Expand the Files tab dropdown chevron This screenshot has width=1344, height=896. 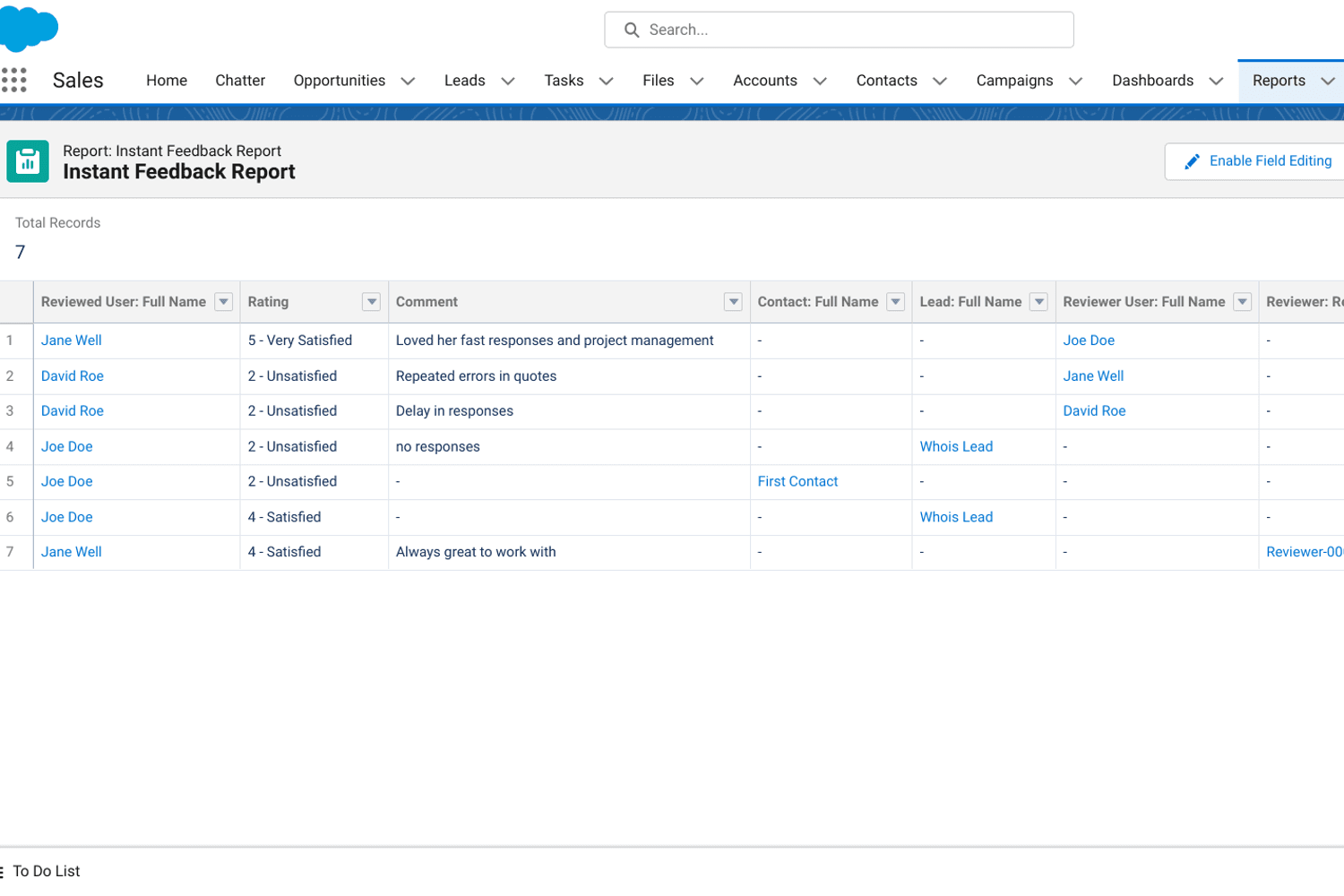(x=697, y=81)
